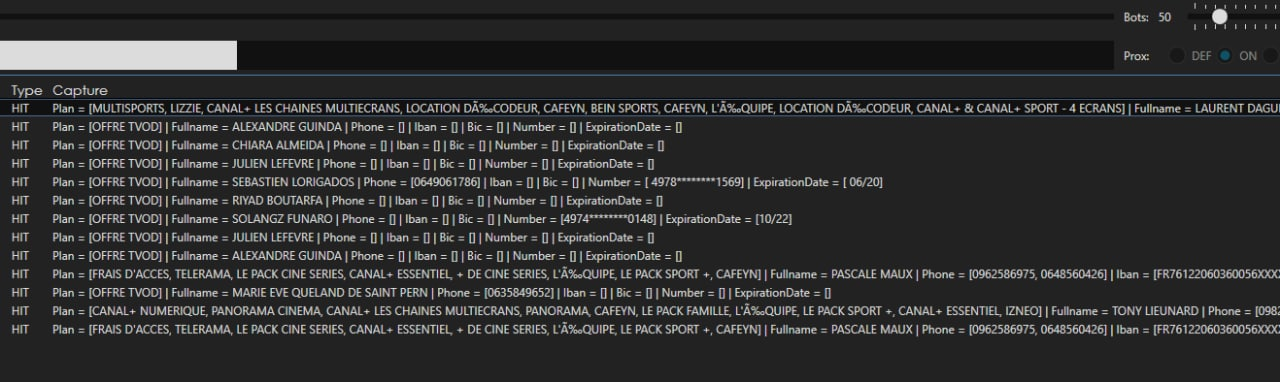Select the HIT row with MULTISPORTS plan
1280x382 pixels.
click(x=640, y=108)
